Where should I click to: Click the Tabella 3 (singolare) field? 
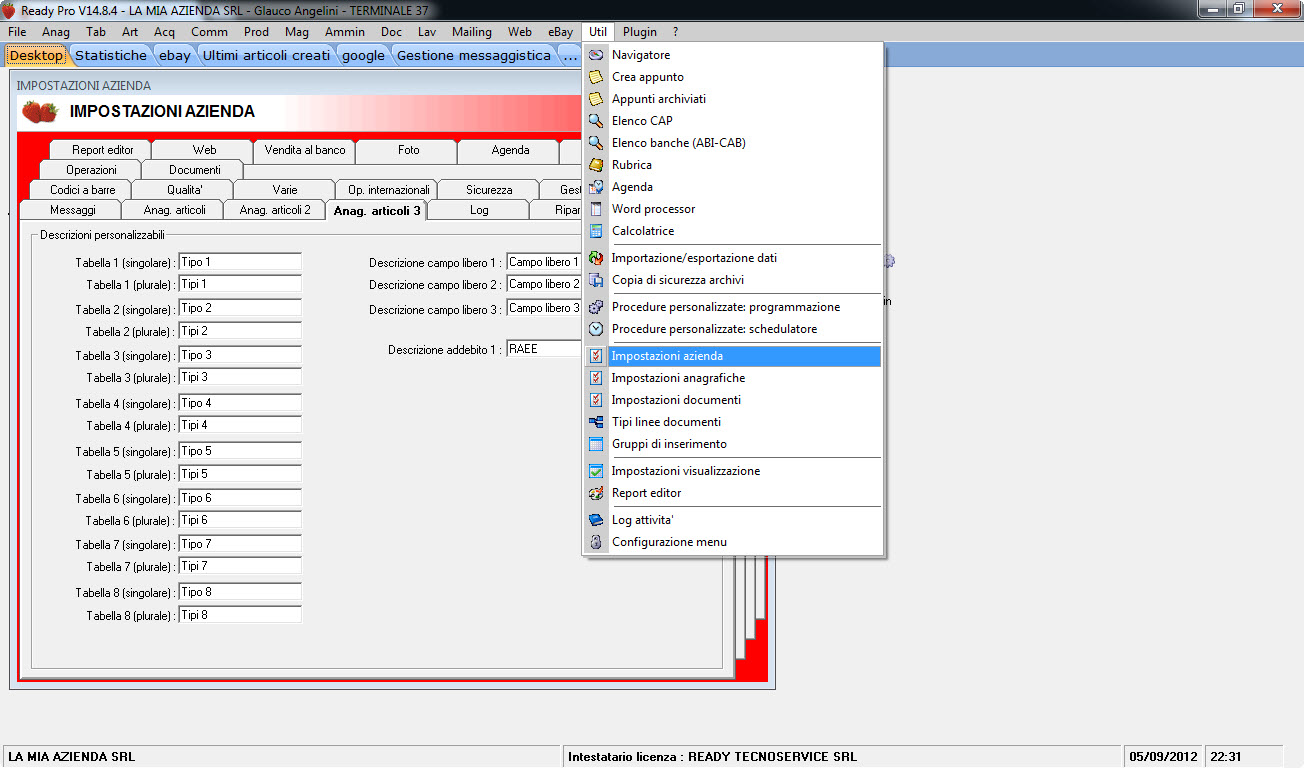(x=240, y=355)
